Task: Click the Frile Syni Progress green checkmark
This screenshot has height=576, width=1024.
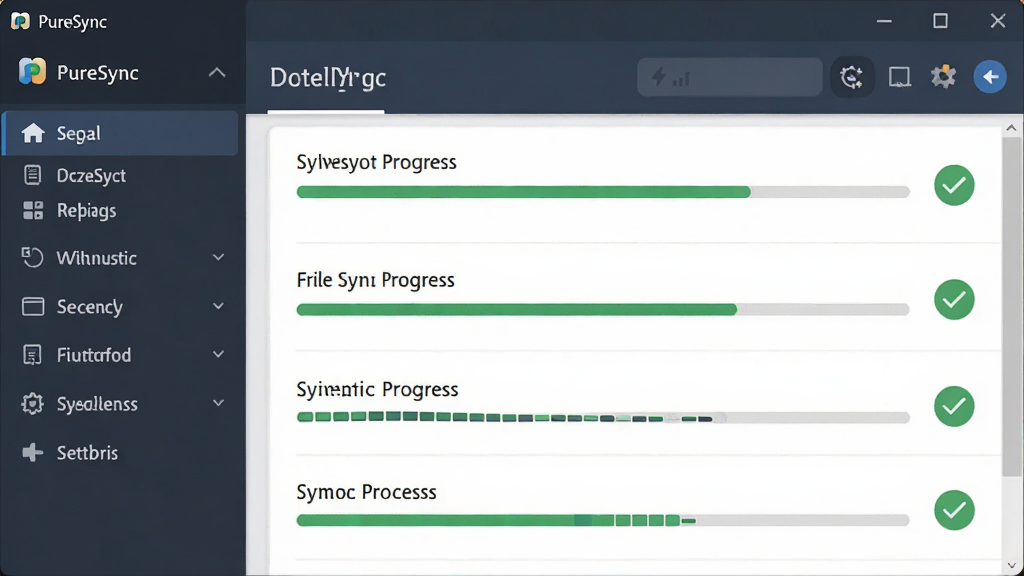Action: pos(954,300)
